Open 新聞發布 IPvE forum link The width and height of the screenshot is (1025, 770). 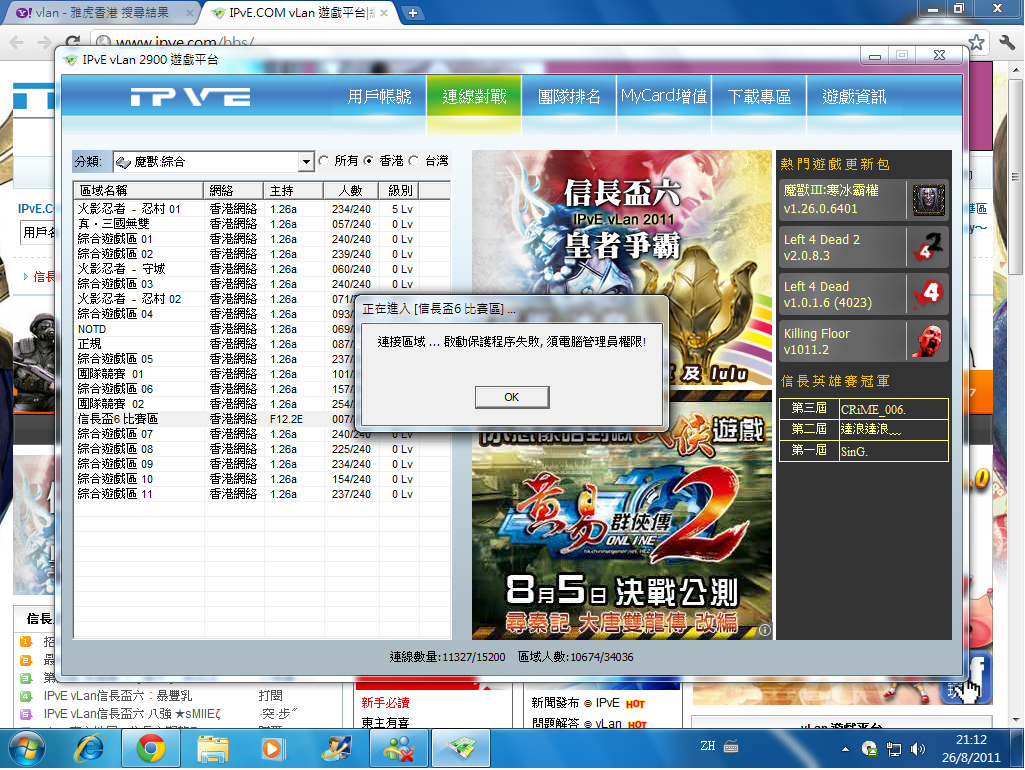click(575, 703)
